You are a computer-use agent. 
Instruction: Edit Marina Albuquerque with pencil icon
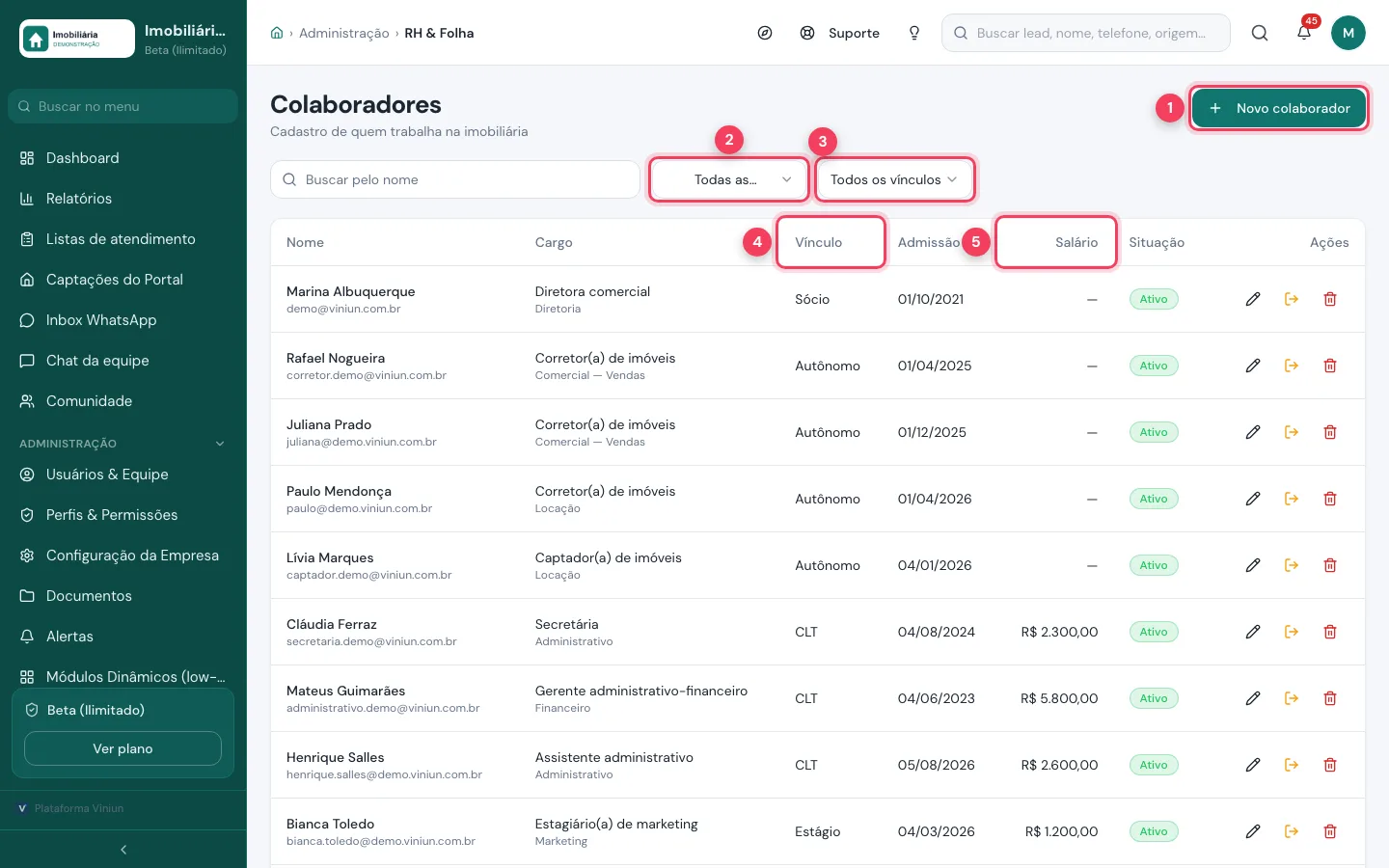[1253, 299]
